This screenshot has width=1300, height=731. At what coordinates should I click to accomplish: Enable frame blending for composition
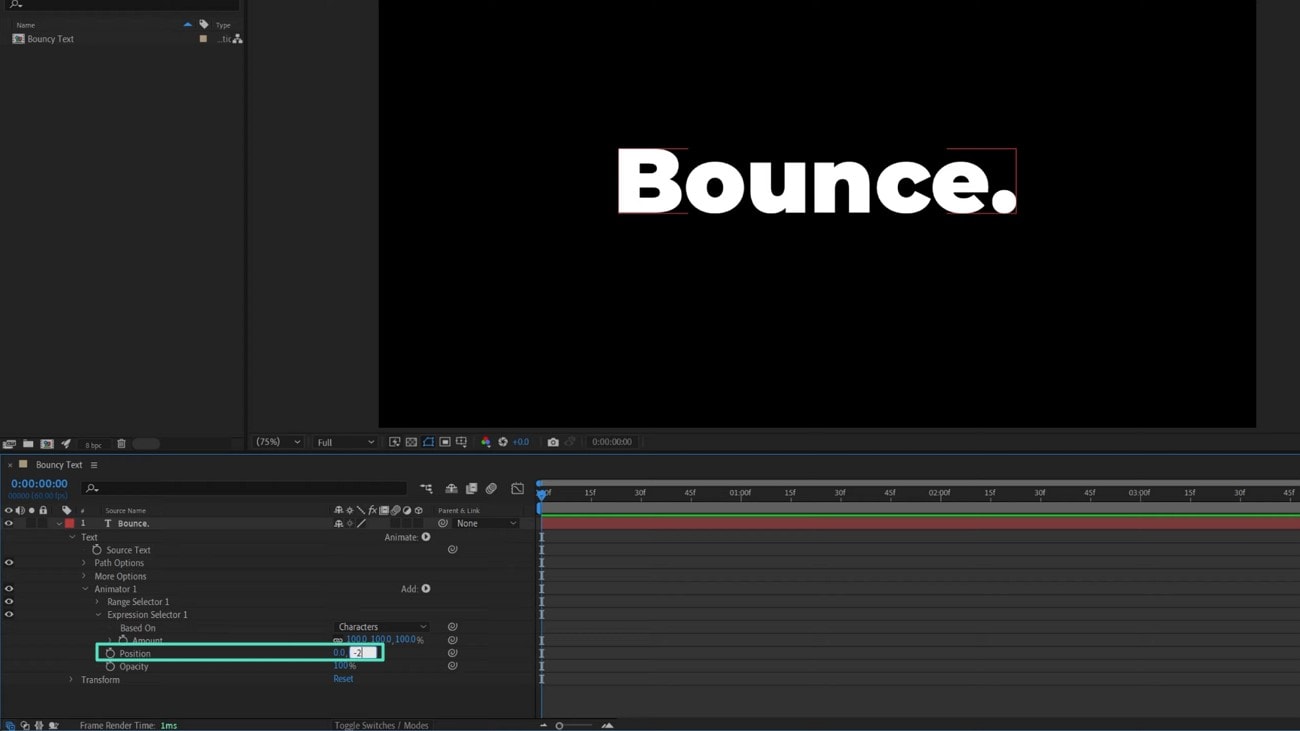(x=471, y=489)
